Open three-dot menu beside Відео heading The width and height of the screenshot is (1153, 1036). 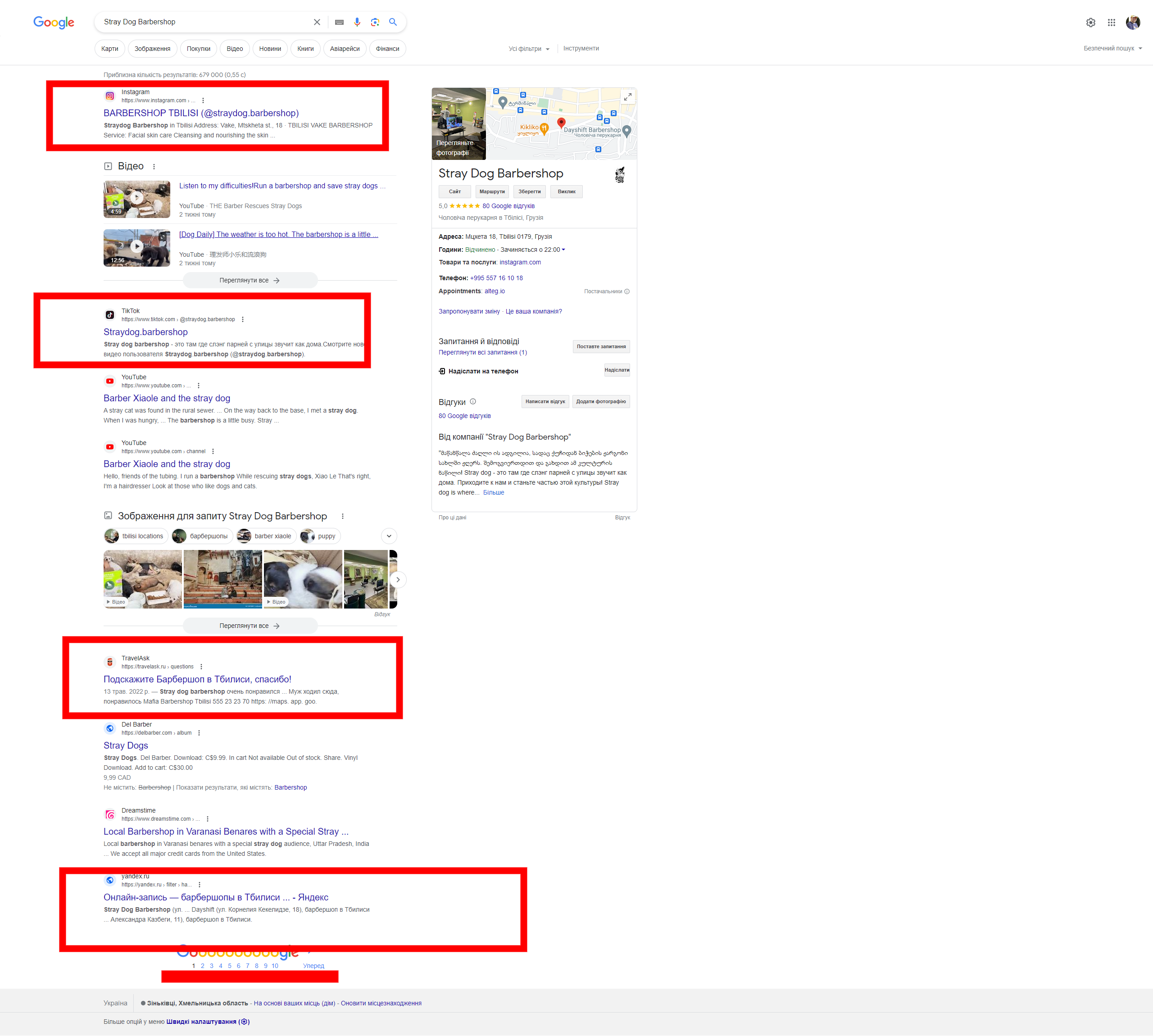(154, 167)
